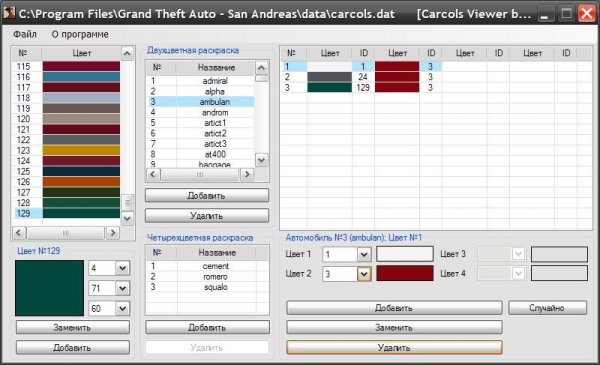This screenshot has height=365, width=600.
Task: Select color swatch number 128
Action: point(81,203)
